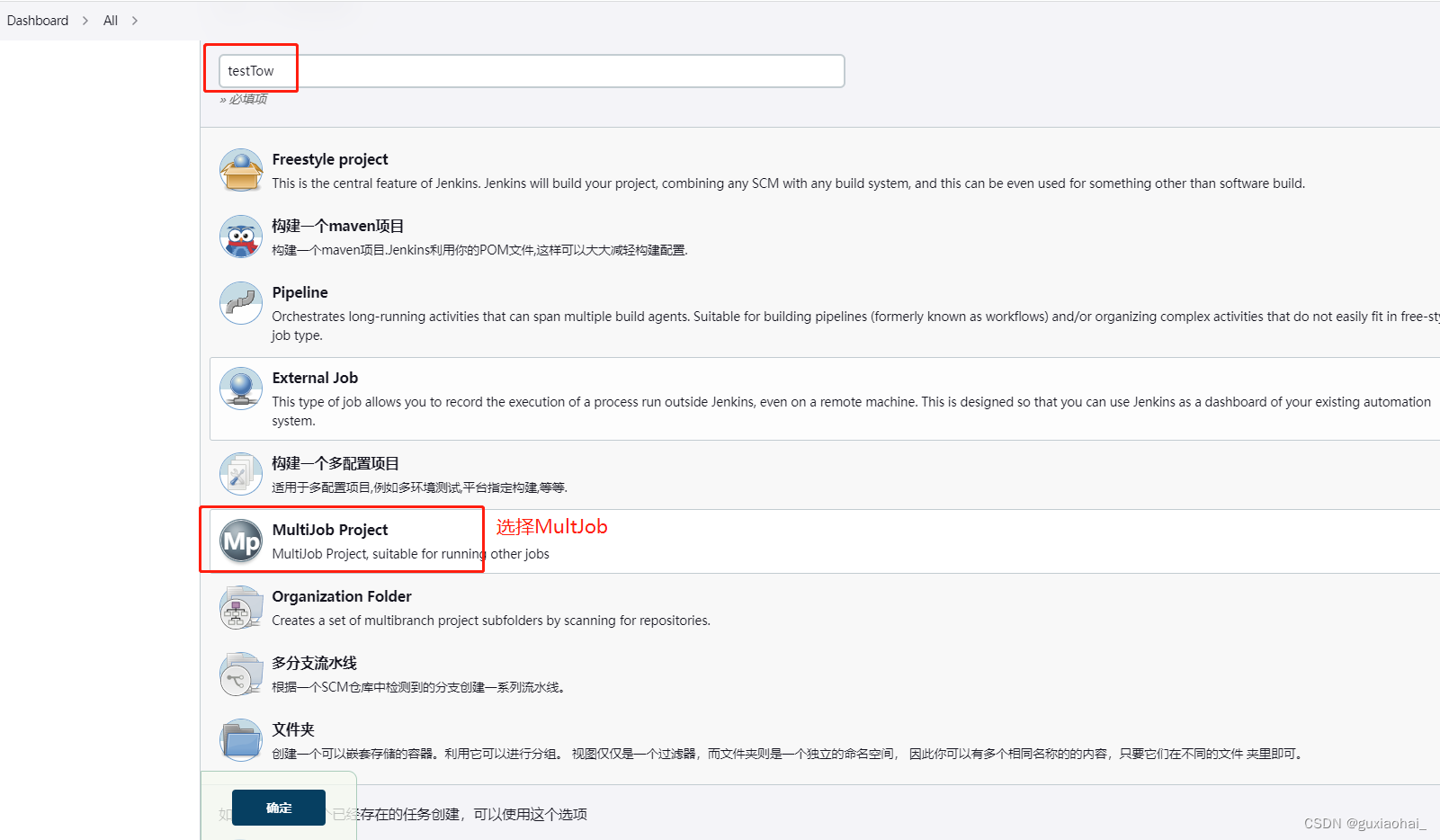Image resolution: width=1440 pixels, height=840 pixels.
Task: Click the External Job globe icon
Action: click(x=241, y=389)
